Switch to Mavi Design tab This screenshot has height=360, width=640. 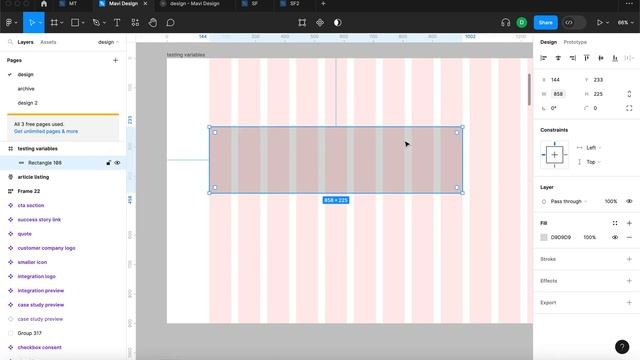123,4
